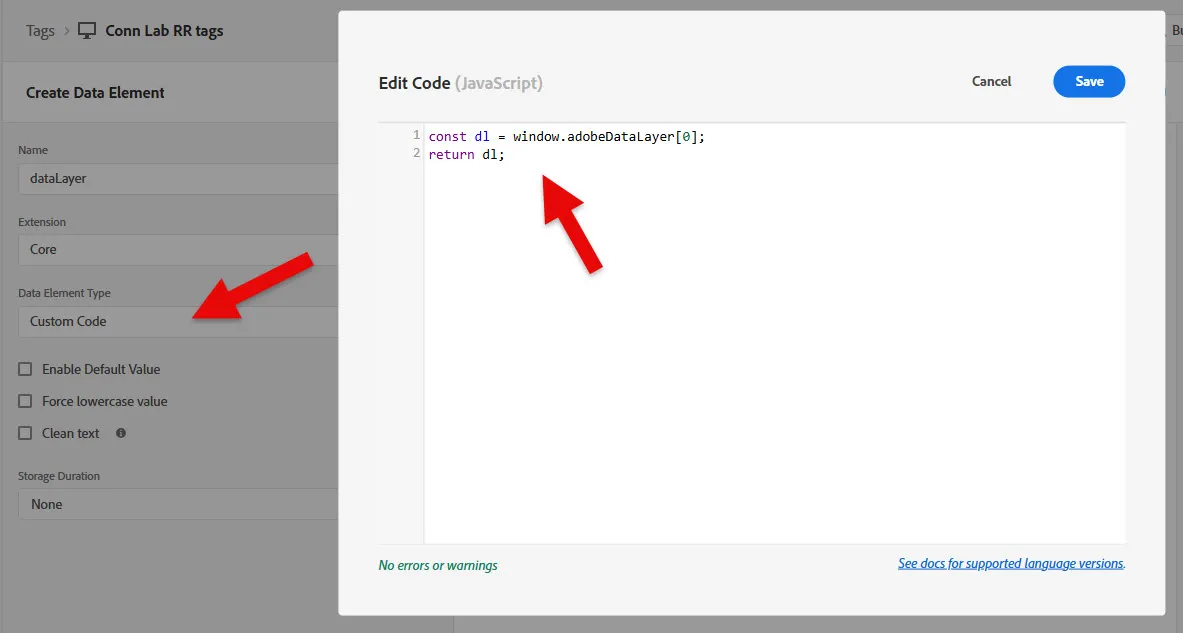
Task: Cancel the Edit Code dialog
Action: tap(991, 81)
